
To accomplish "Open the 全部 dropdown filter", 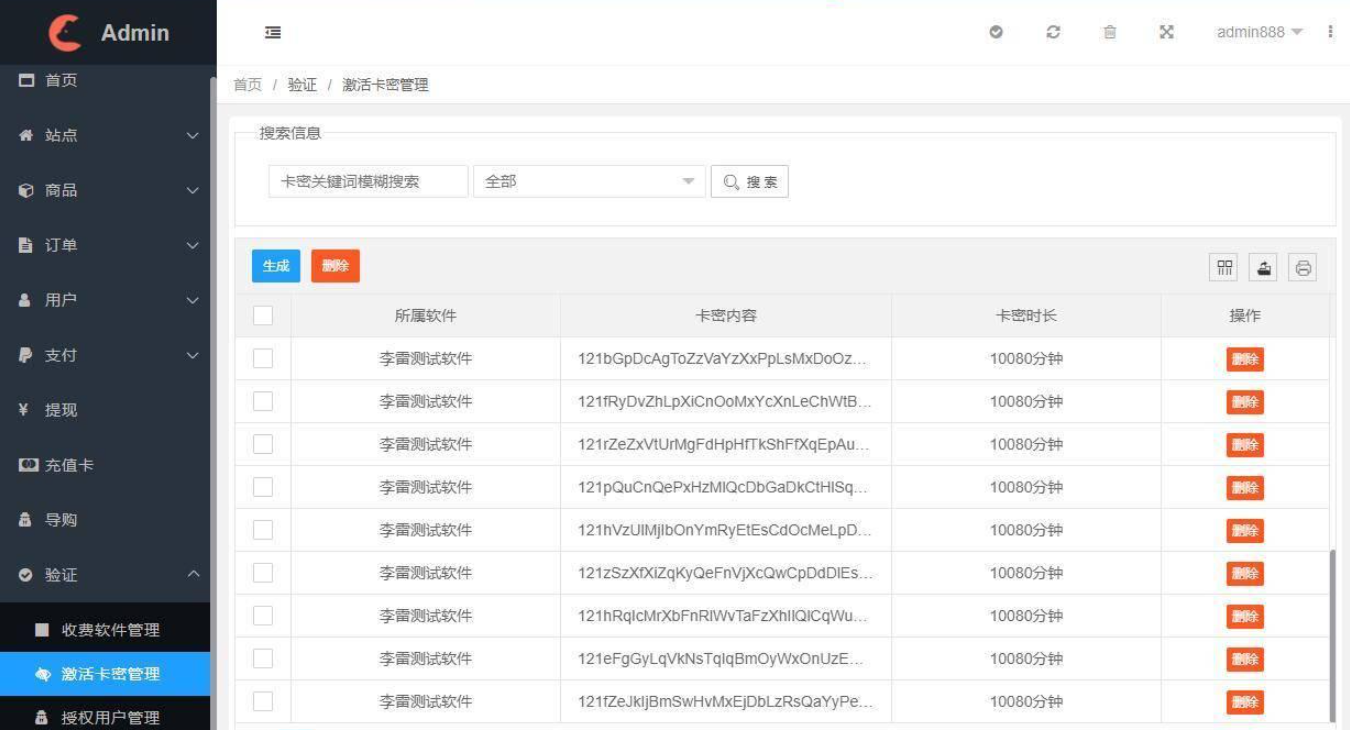I will [588, 181].
